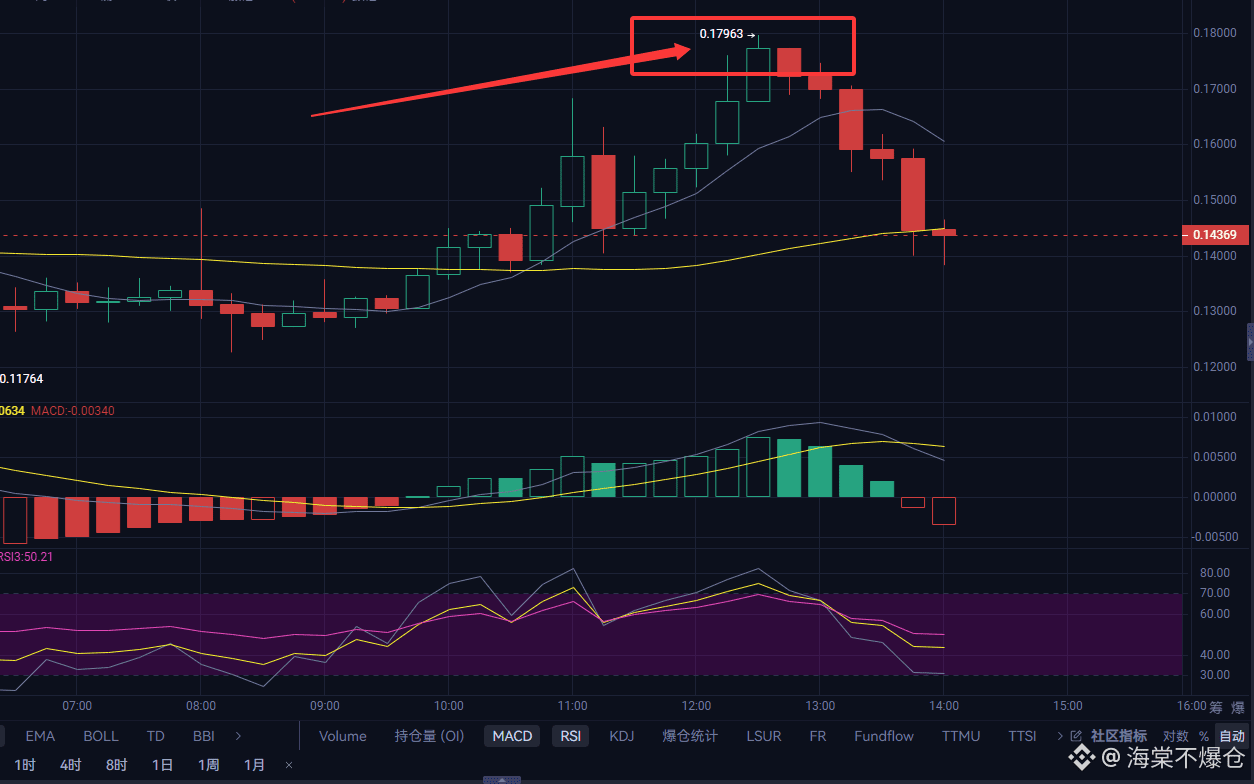
Task: Select the 4时 interval
Action: pyautogui.click(x=70, y=765)
